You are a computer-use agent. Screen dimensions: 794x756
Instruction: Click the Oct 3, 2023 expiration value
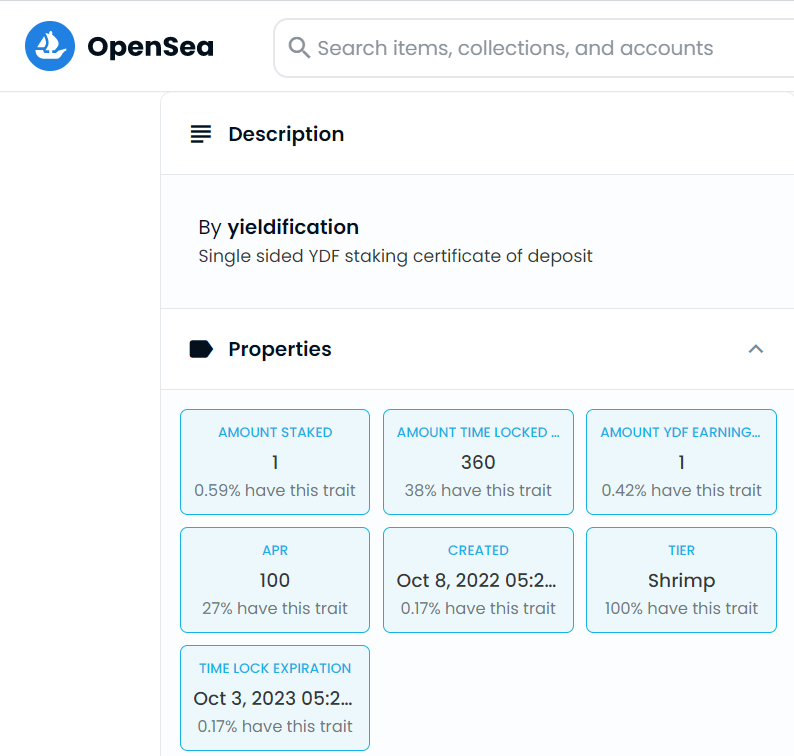273,698
